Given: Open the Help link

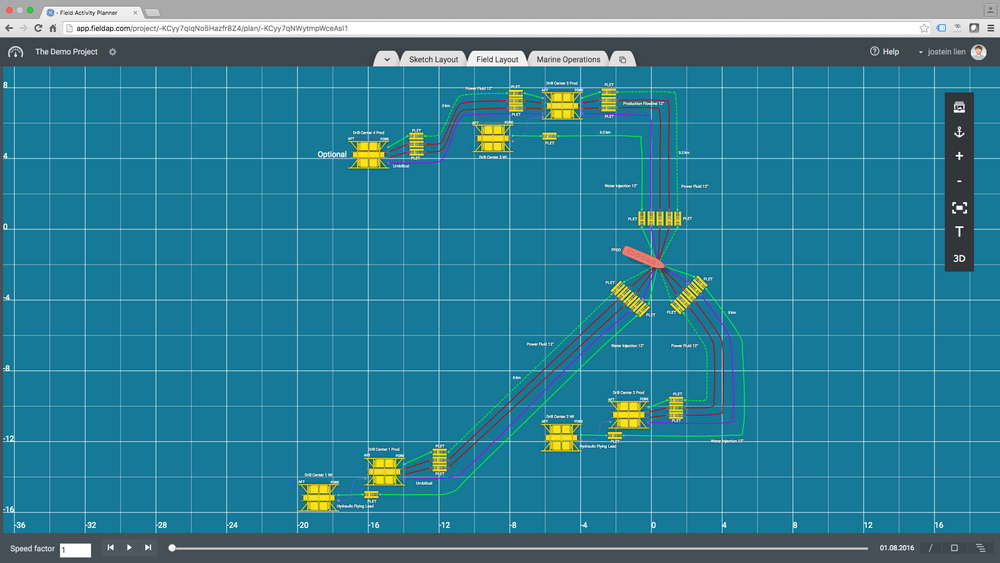Looking at the screenshot, I should 884,52.
